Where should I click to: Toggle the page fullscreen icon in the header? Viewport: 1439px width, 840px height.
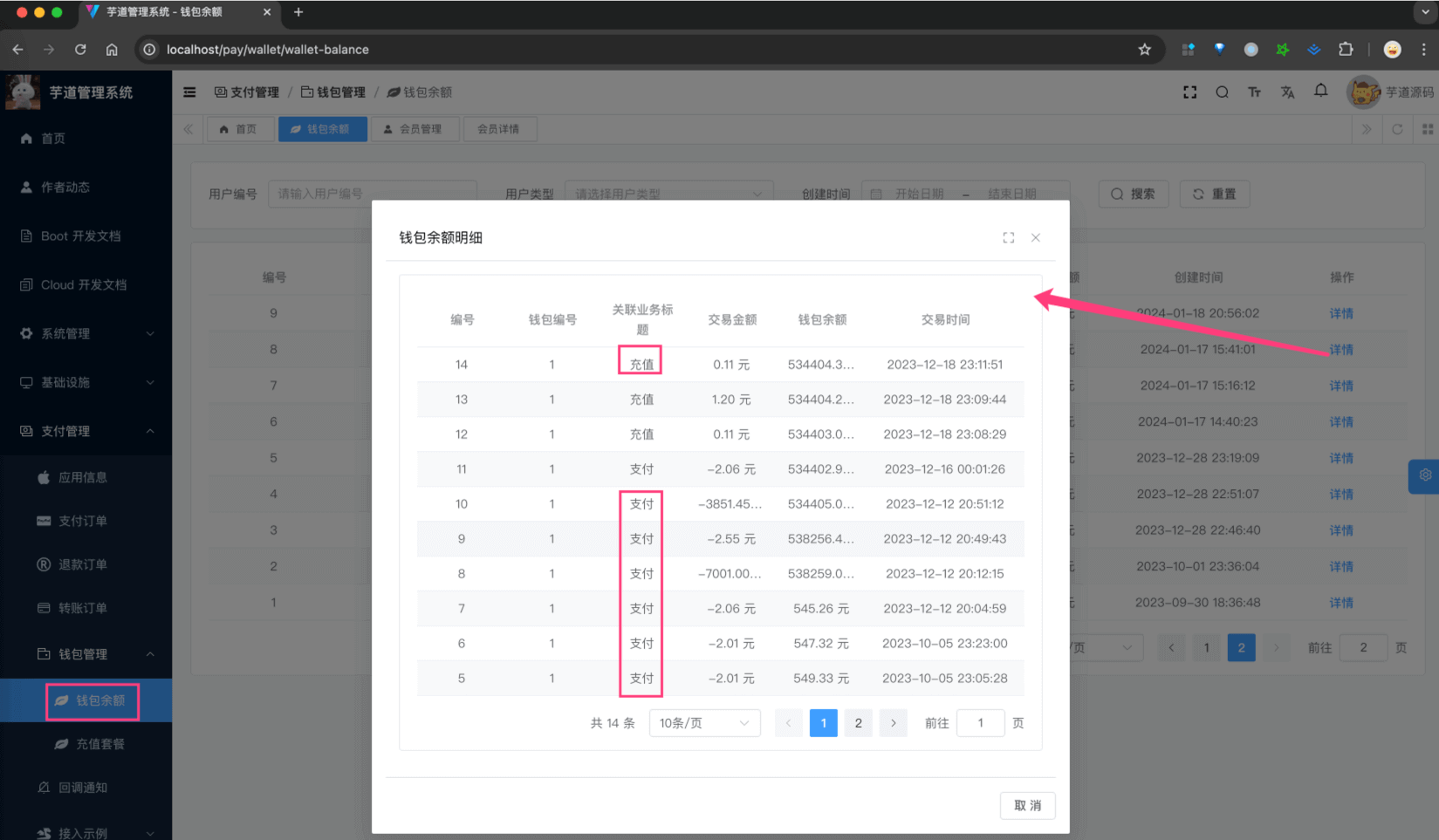(x=1189, y=92)
